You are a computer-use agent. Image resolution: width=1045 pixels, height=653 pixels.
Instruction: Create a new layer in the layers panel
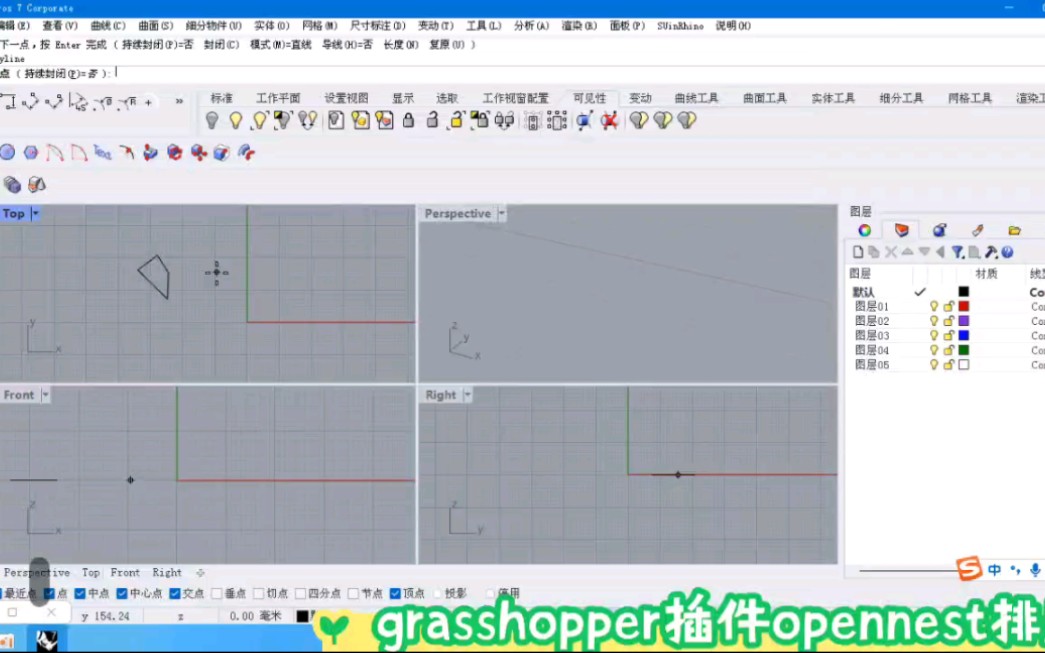click(859, 251)
